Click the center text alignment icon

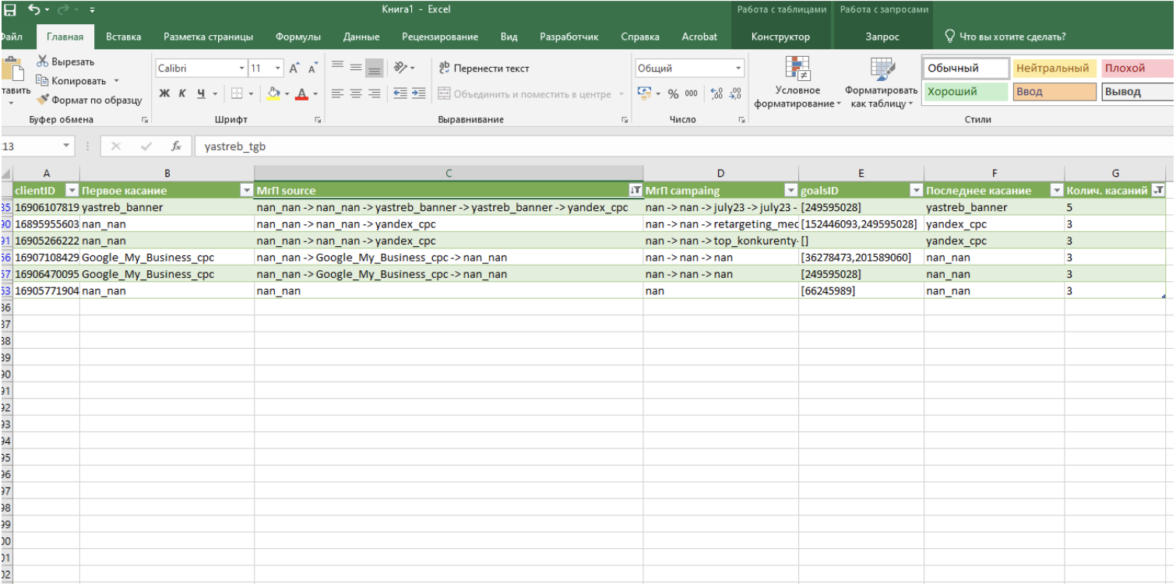tap(356, 94)
